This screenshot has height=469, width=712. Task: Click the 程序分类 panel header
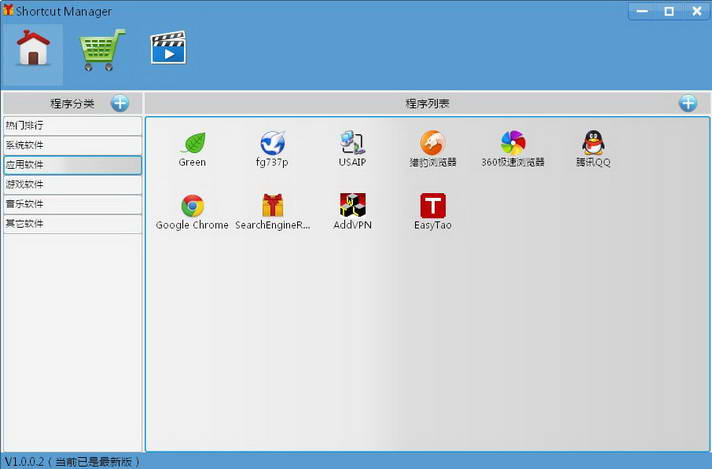pyautogui.click(x=72, y=104)
